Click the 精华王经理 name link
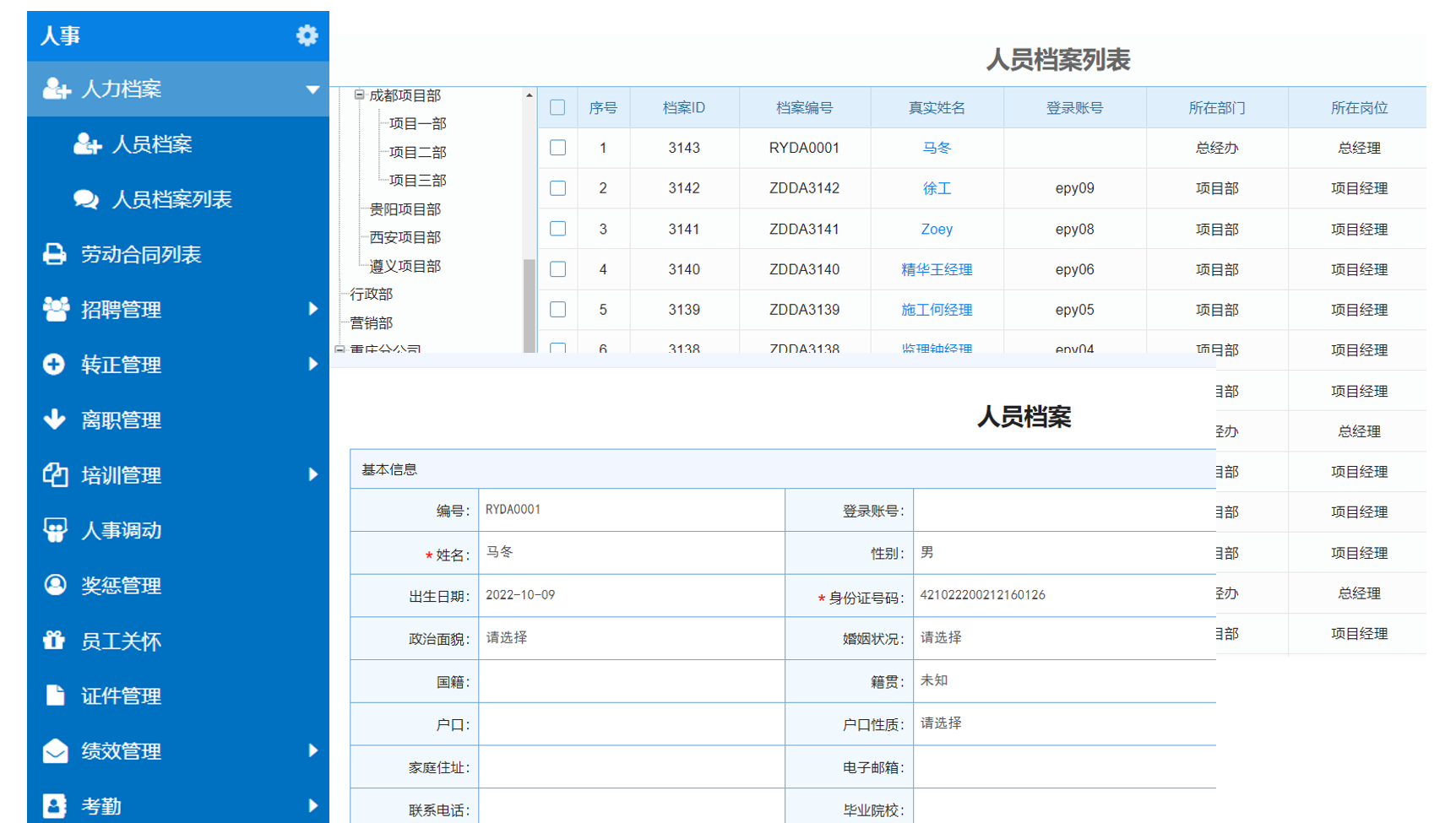This screenshot has width=1456, height=823. pos(936,269)
